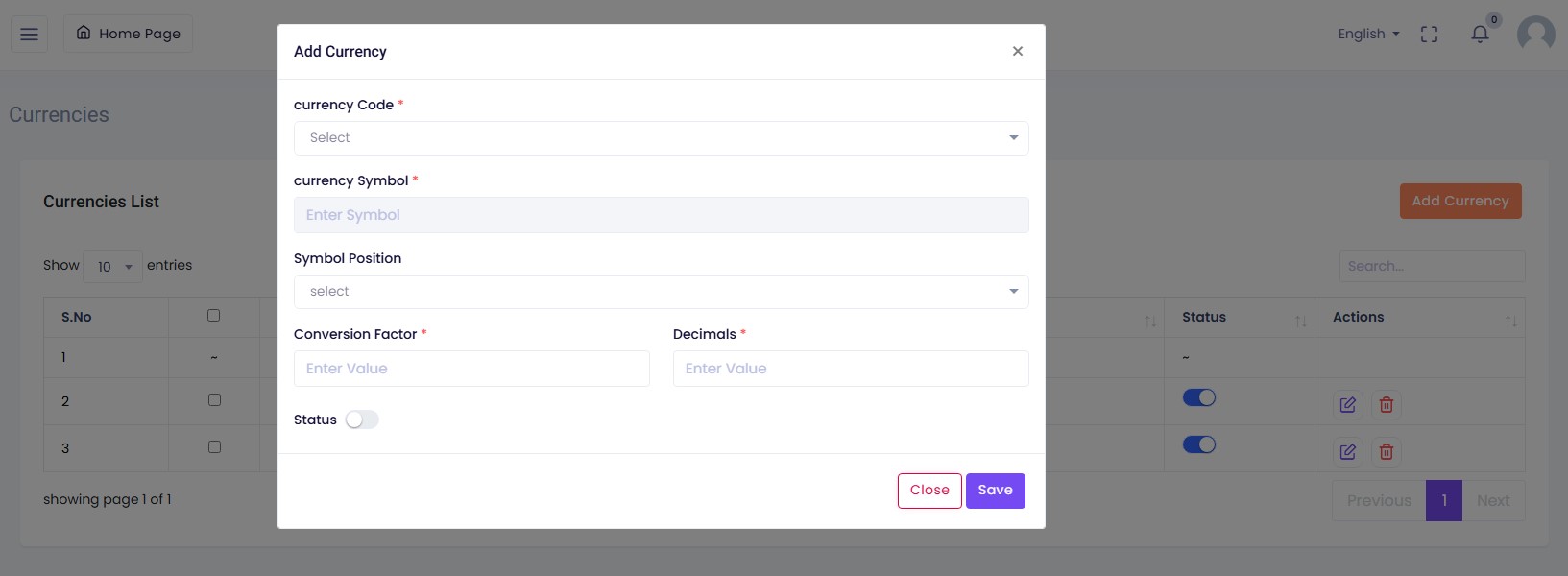Expand the Symbol Position dropdown
Viewport: 1568px width, 576px height.
(661, 292)
